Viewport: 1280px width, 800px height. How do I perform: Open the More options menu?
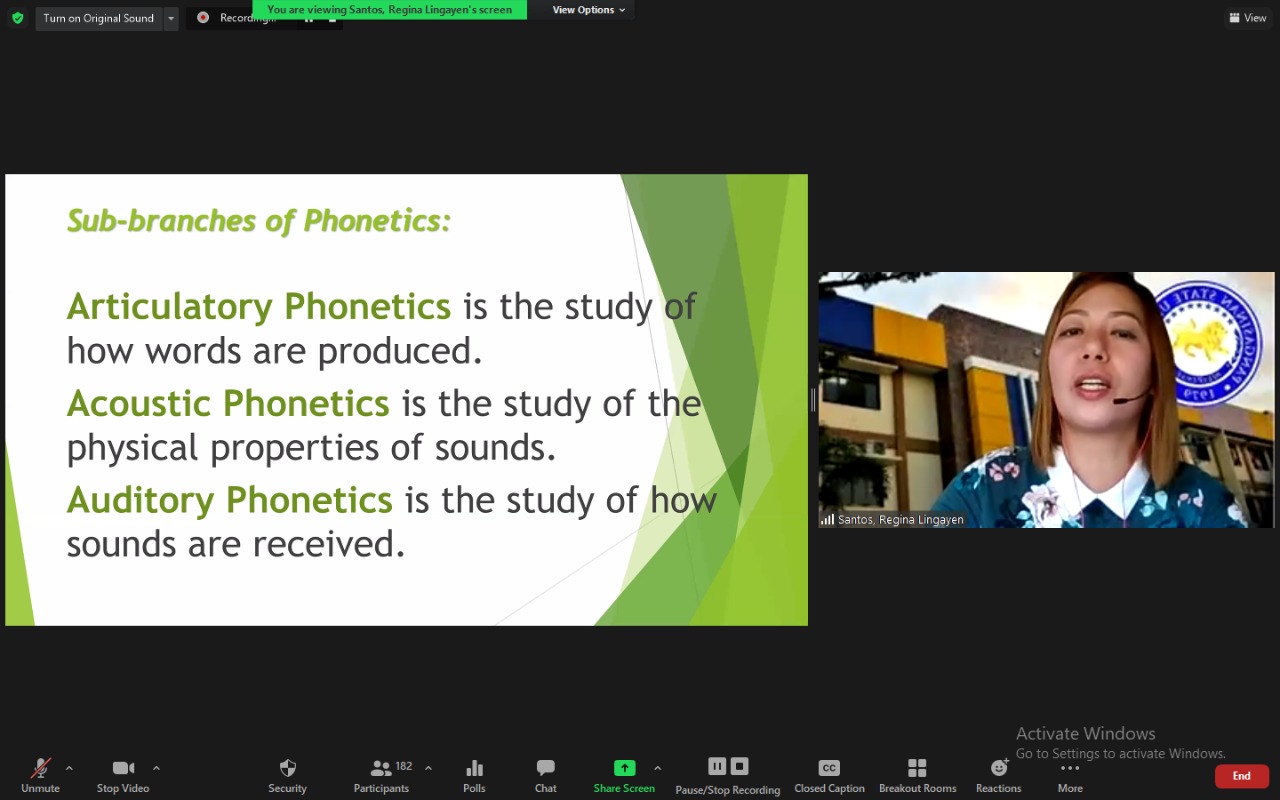(x=1070, y=776)
